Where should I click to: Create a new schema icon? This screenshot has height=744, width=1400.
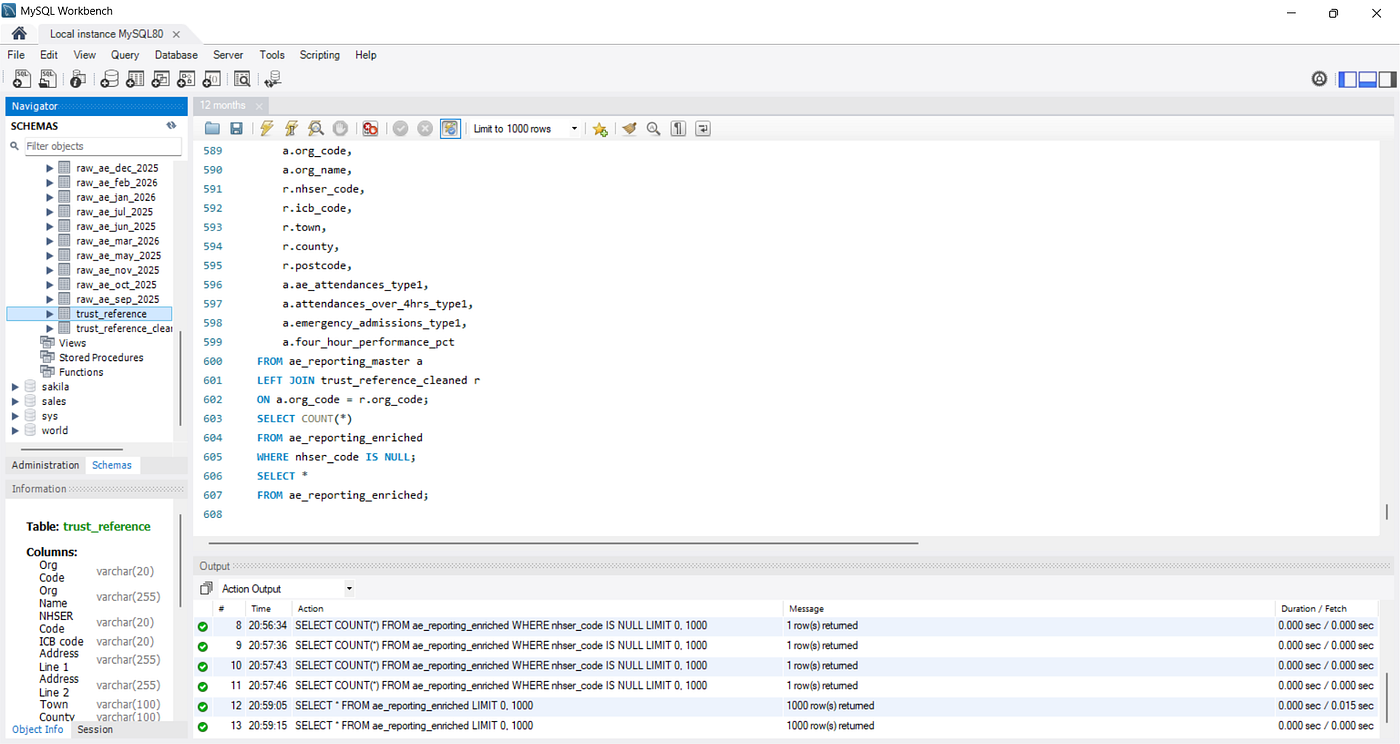coord(109,79)
